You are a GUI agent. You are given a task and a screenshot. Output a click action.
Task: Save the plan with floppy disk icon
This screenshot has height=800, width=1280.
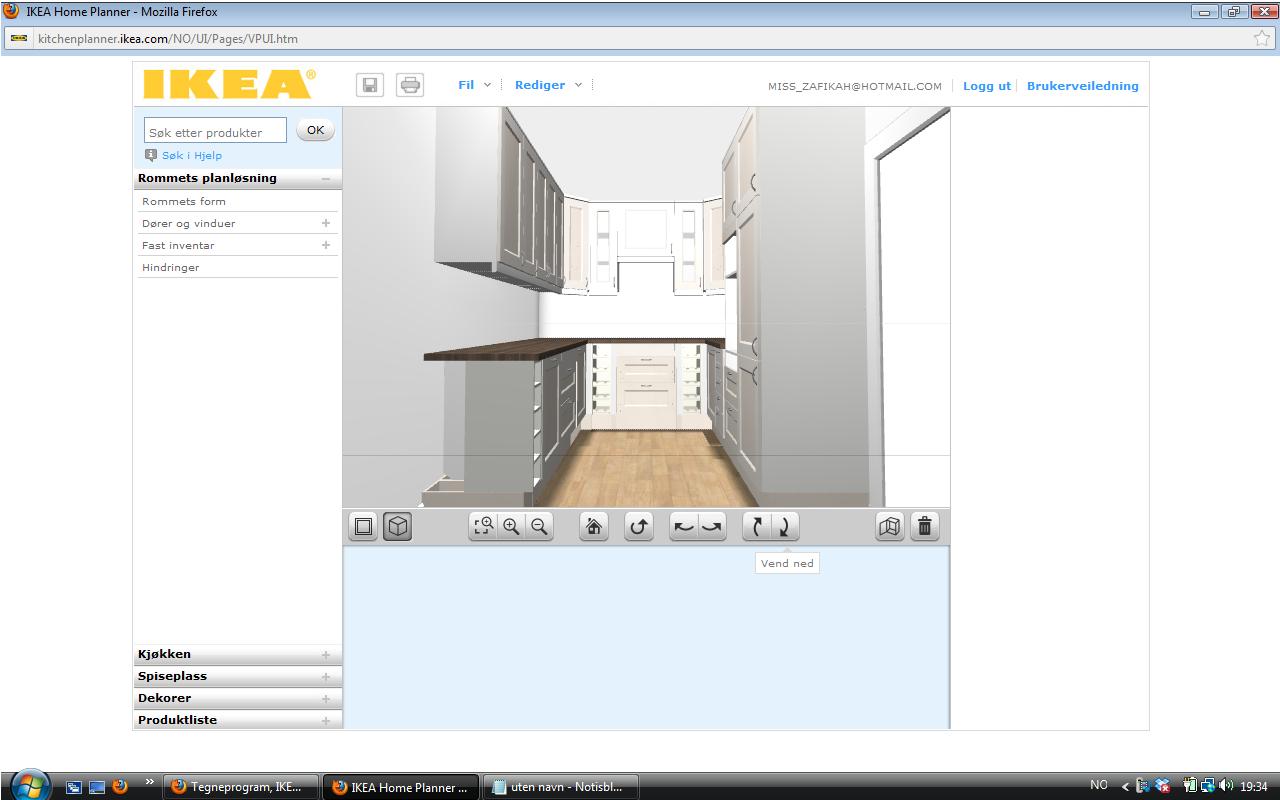[370, 85]
